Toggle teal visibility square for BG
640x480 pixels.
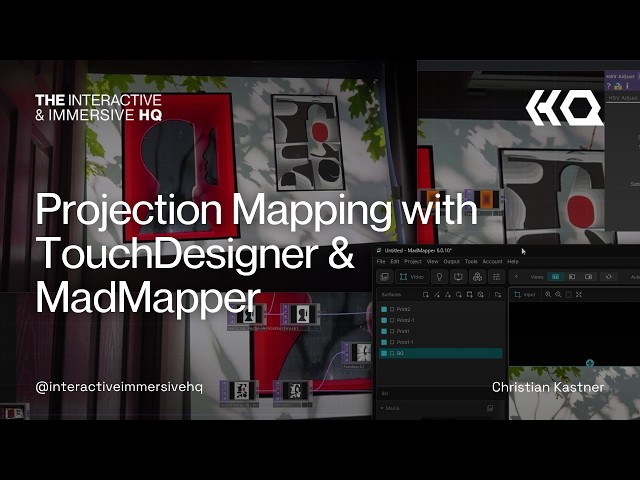(x=384, y=353)
